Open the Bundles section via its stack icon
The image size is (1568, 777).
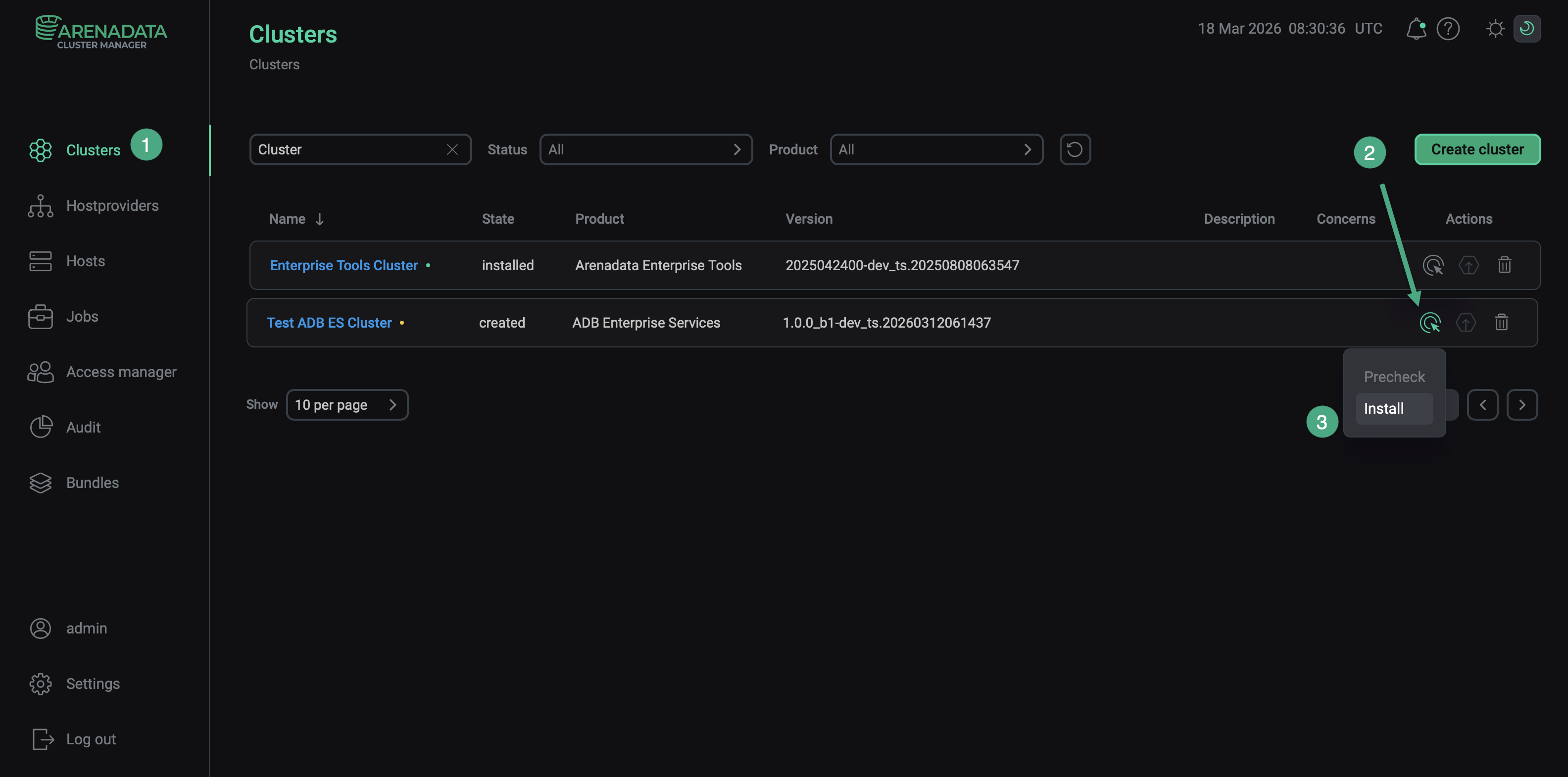(40, 483)
